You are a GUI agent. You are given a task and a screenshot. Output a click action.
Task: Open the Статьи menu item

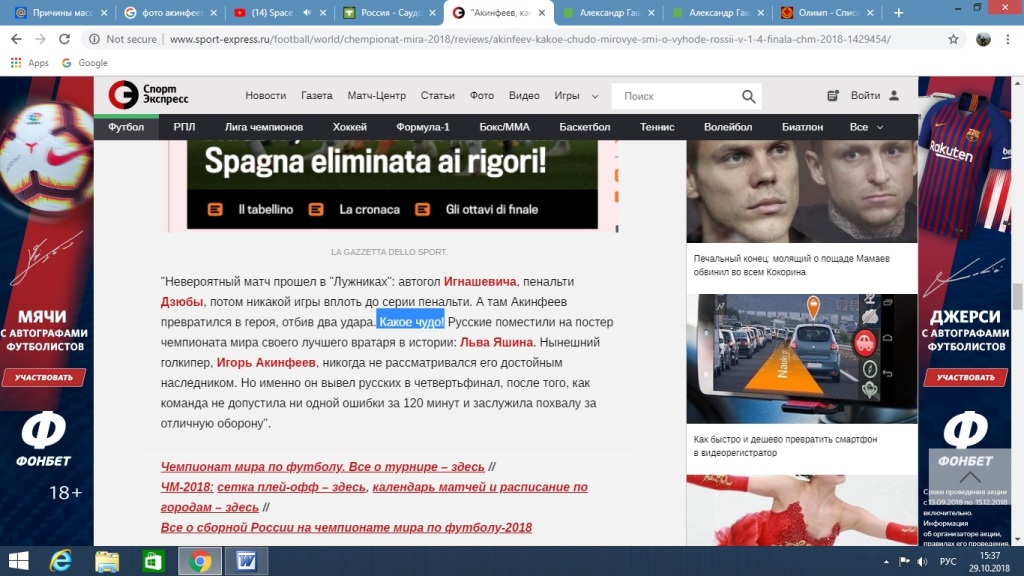pyautogui.click(x=438, y=95)
